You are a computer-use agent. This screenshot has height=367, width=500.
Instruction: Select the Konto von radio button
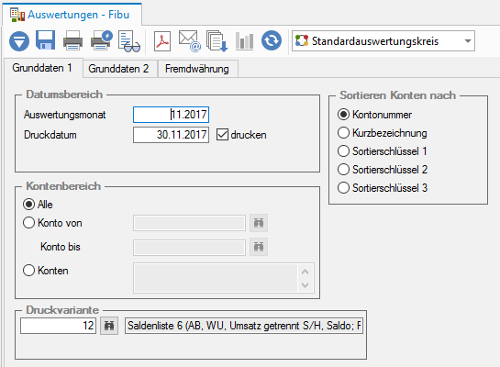point(29,222)
